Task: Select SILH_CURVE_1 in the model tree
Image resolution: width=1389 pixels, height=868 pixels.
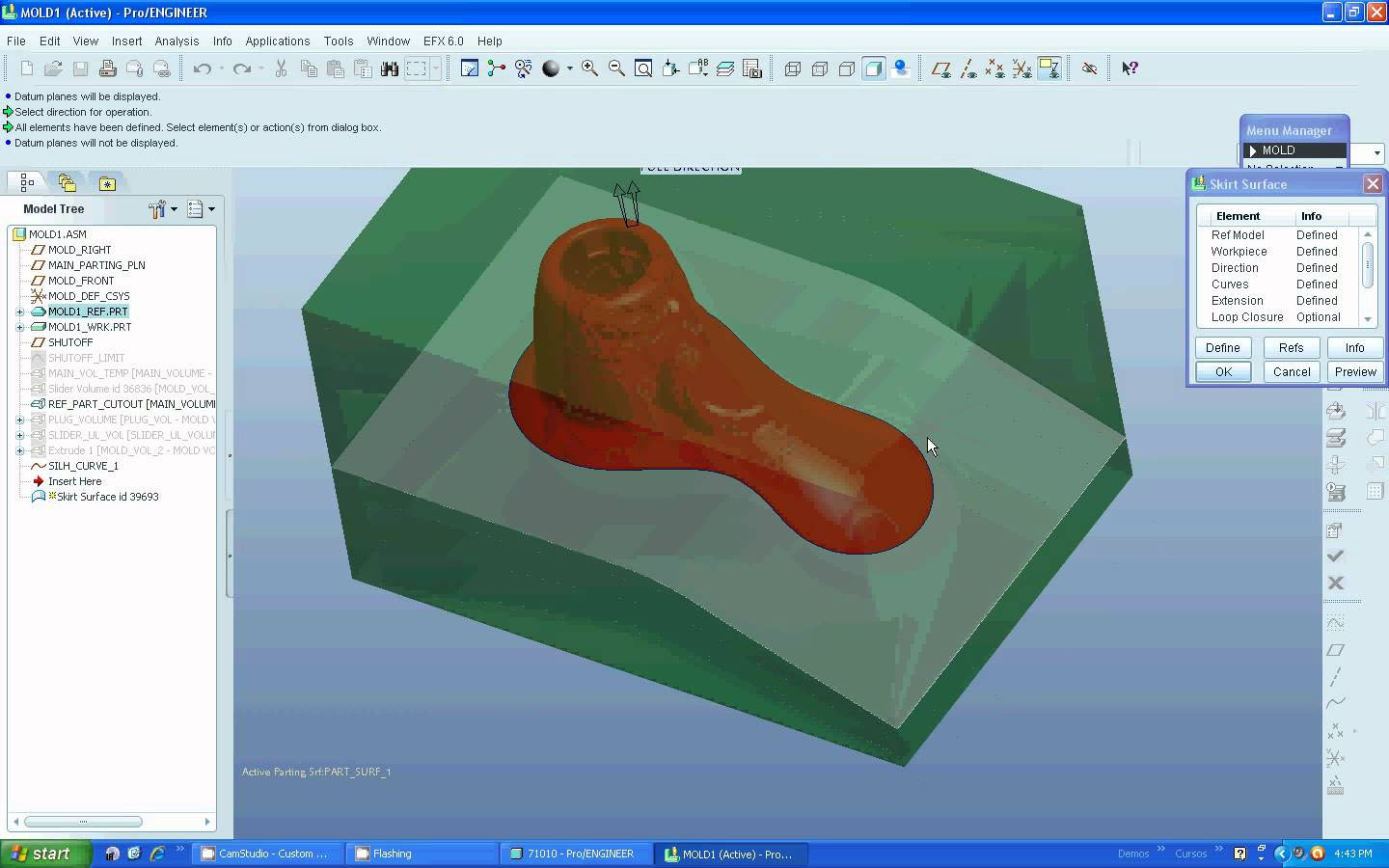Action: click(83, 466)
